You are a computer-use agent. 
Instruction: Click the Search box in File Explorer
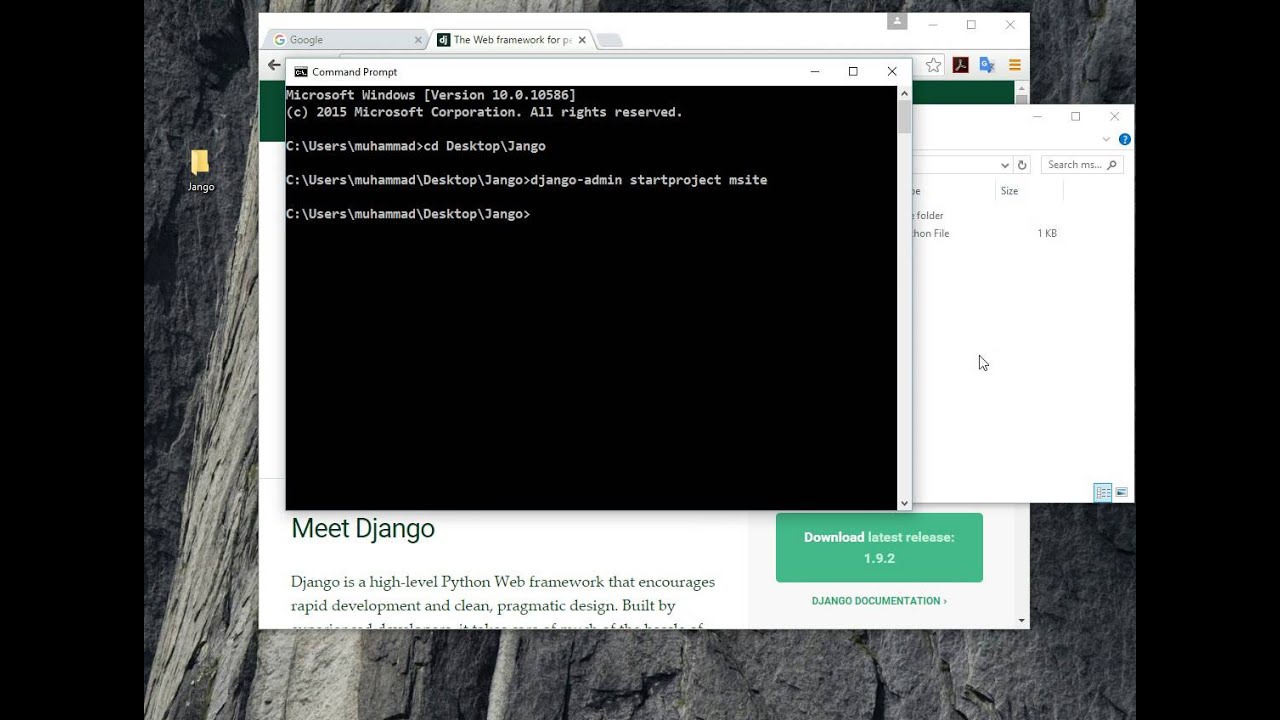pos(1082,165)
